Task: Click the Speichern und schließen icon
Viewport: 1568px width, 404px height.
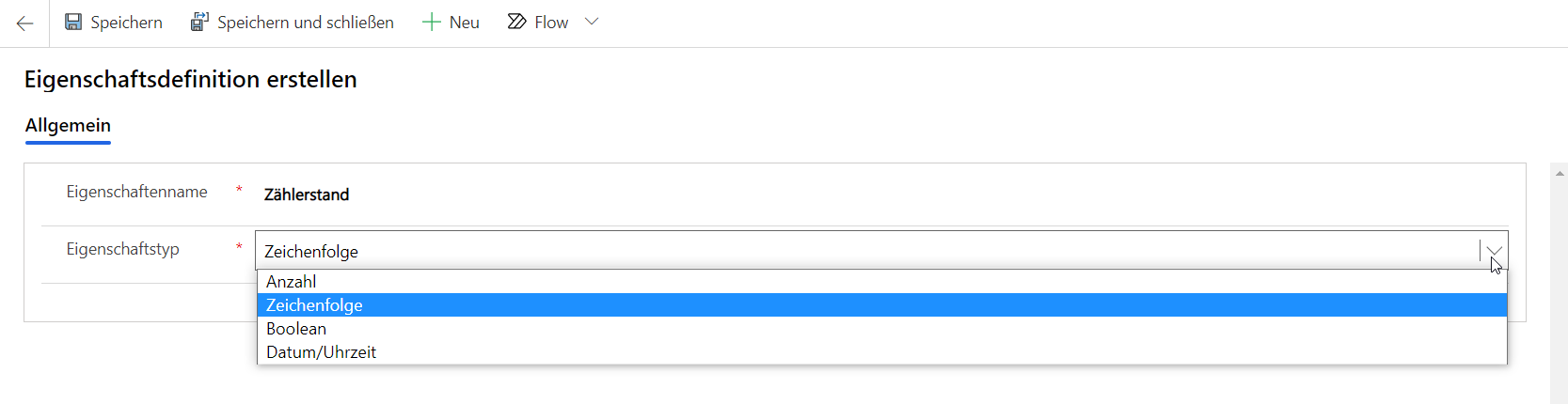Action: coord(199,22)
